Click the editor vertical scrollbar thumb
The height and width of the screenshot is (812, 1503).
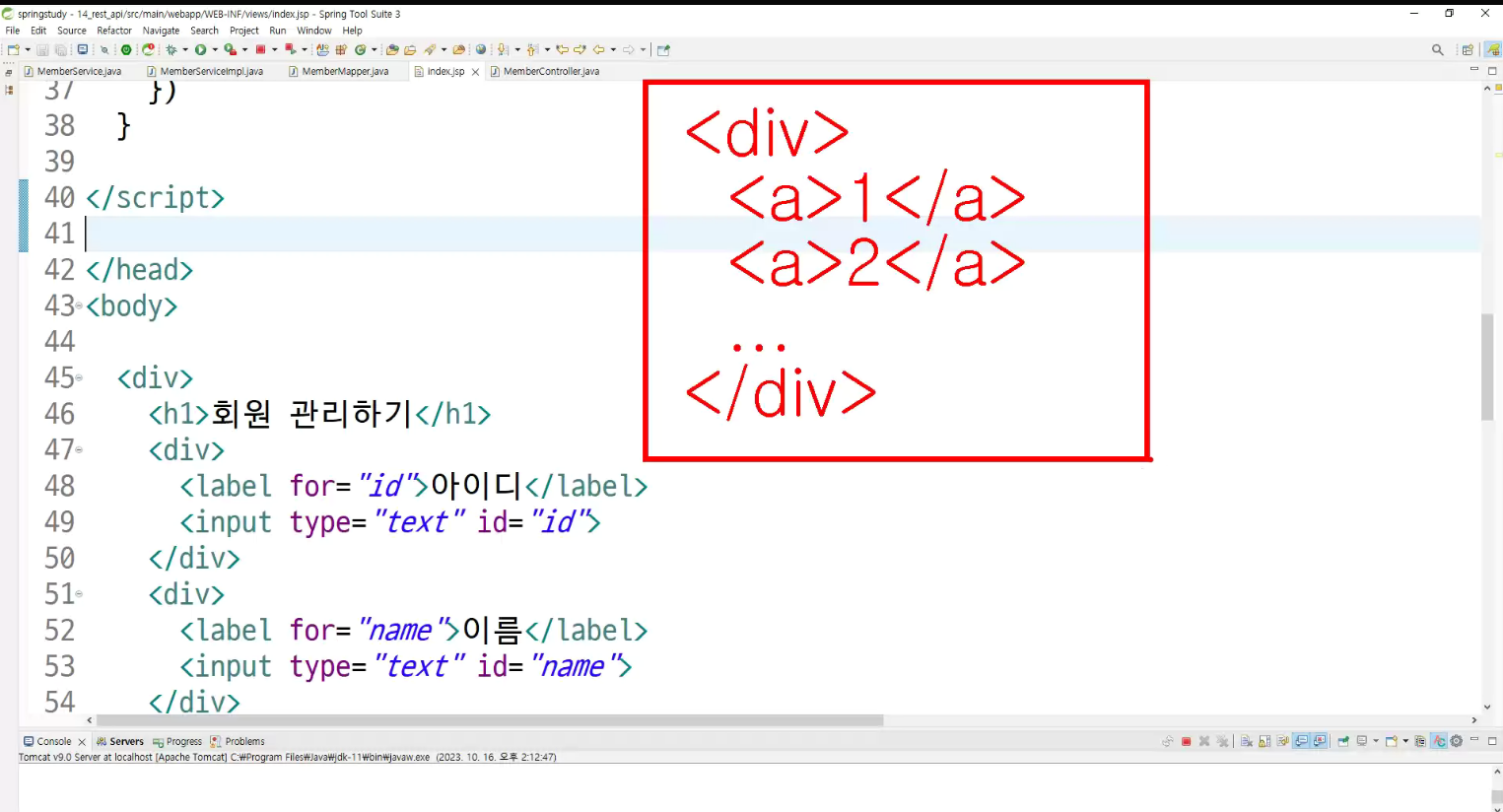(1487, 367)
